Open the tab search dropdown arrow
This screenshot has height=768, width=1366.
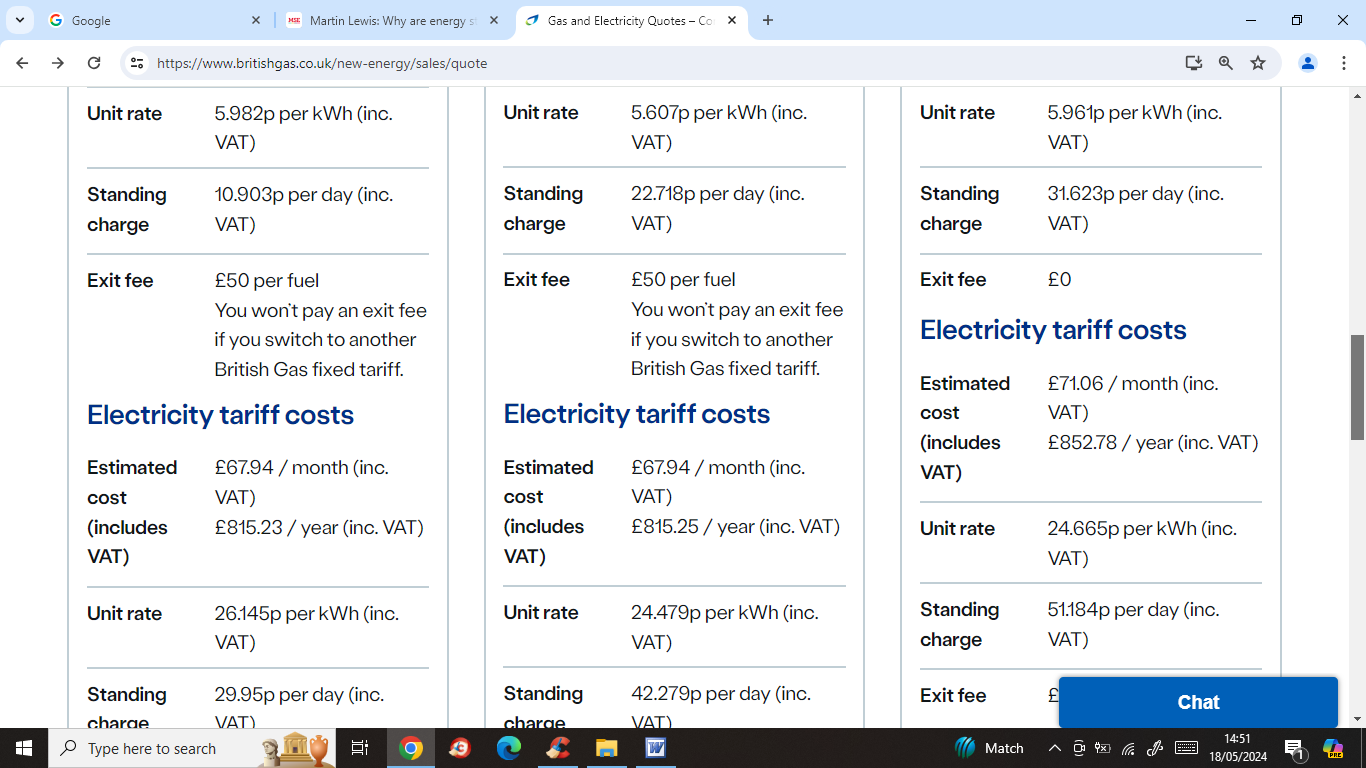19,20
